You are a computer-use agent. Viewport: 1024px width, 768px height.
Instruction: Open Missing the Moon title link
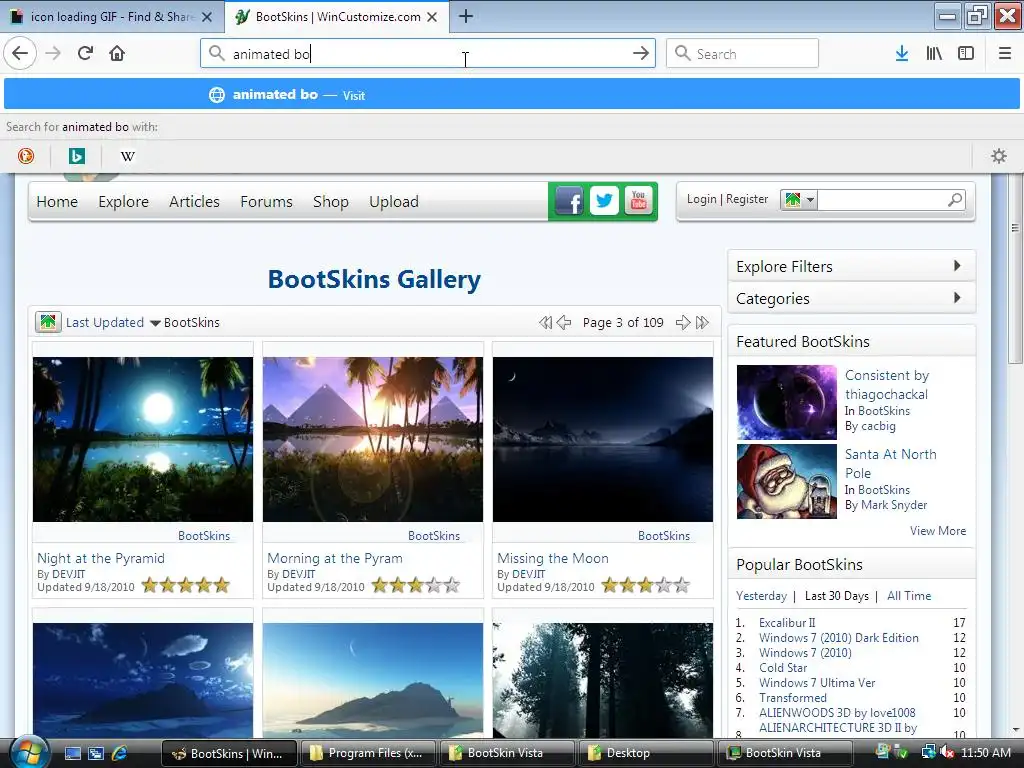(552, 558)
